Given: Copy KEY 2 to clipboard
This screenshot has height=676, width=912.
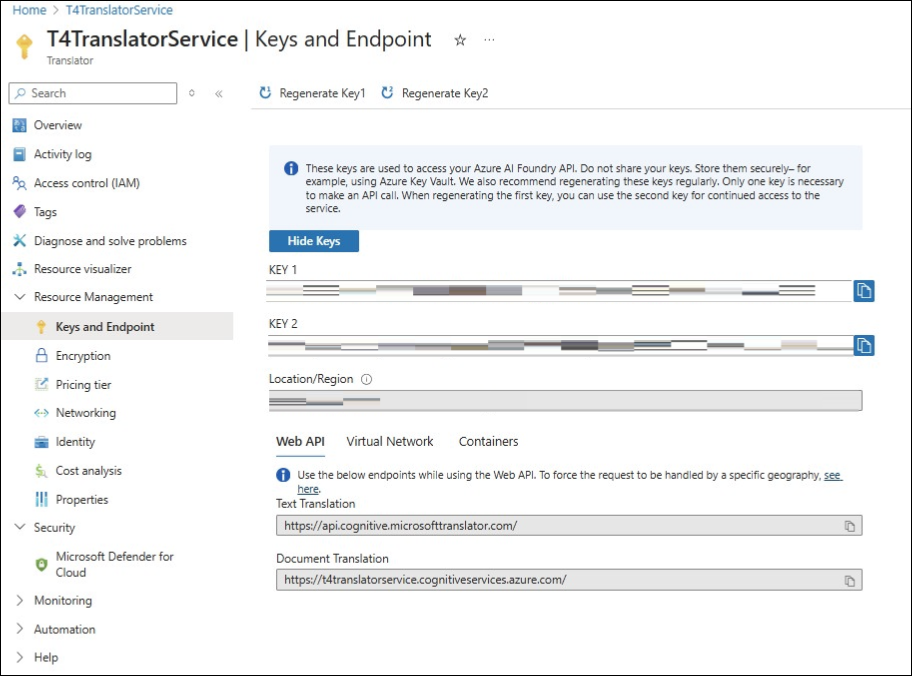Looking at the screenshot, I should [864, 346].
